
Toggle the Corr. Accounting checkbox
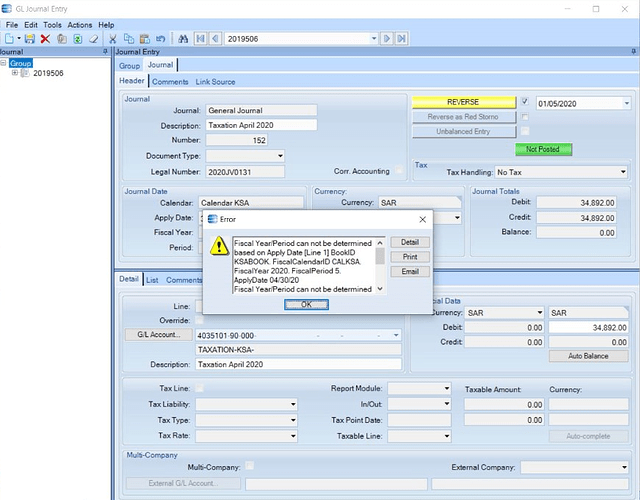click(x=399, y=169)
